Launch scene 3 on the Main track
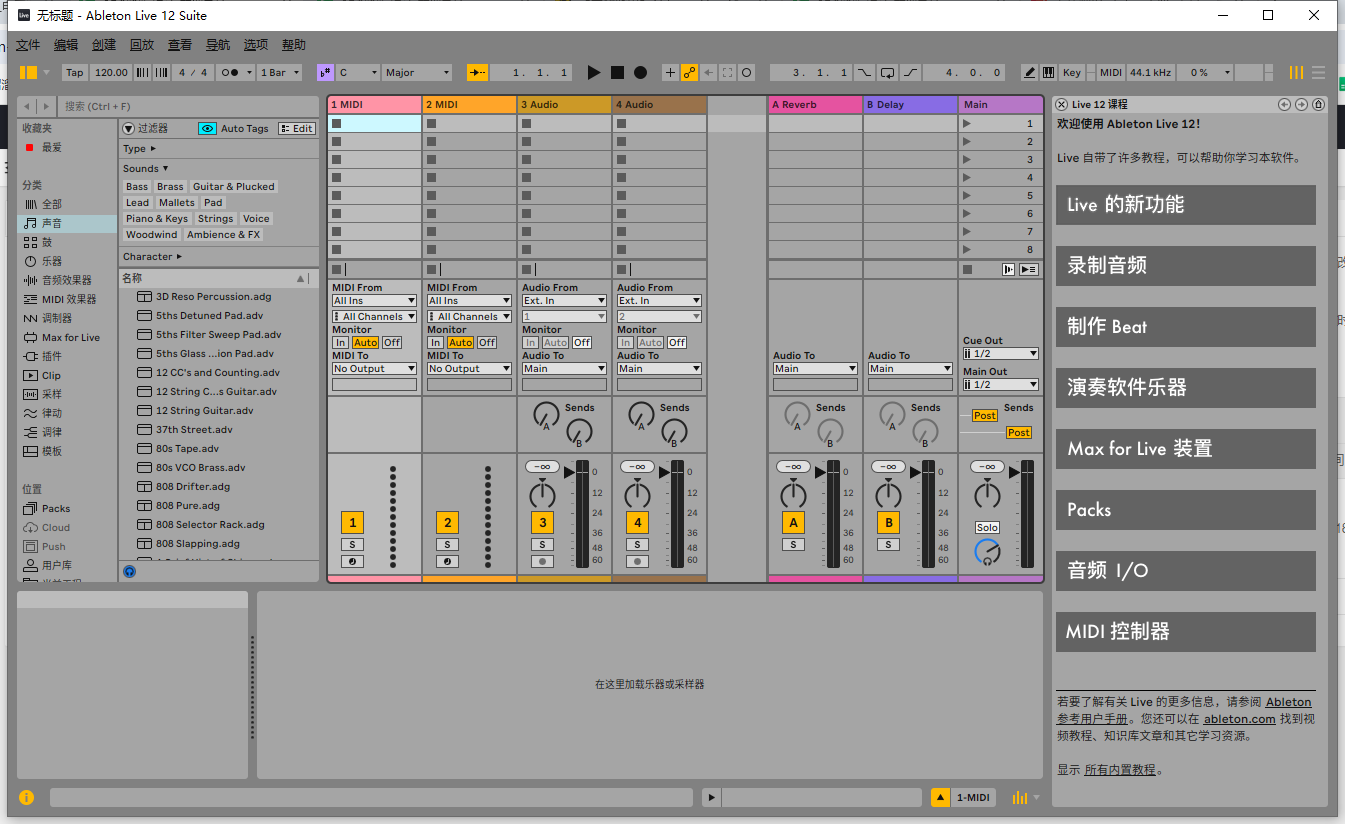 (x=967, y=160)
